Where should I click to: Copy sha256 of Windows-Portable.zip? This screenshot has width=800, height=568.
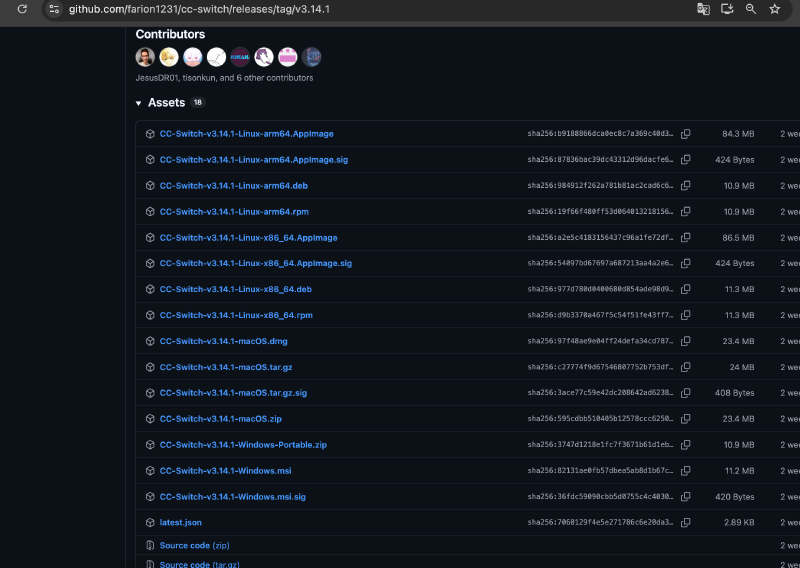click(x=686, y=445)
